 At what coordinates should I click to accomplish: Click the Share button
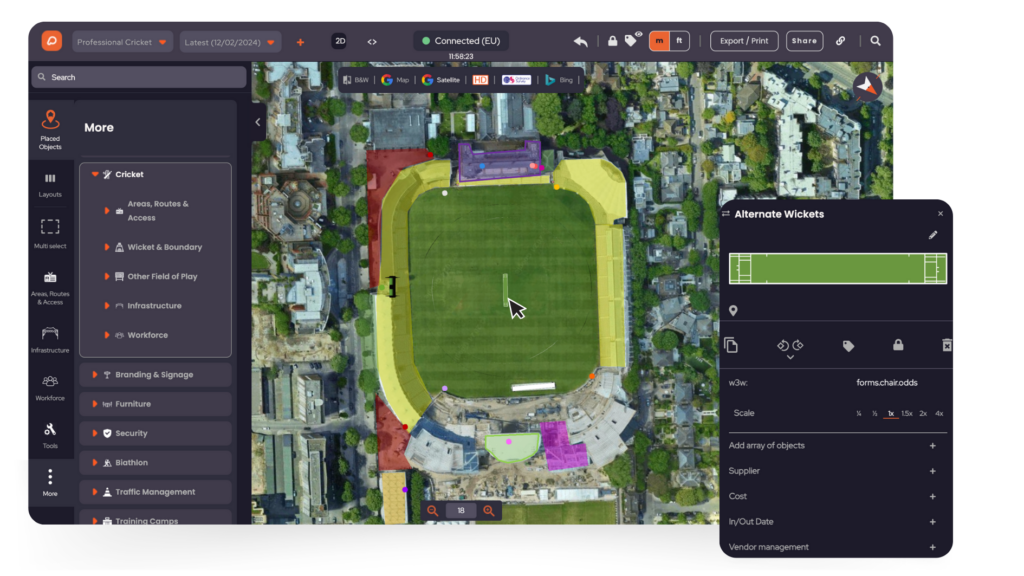coord(804,40)
